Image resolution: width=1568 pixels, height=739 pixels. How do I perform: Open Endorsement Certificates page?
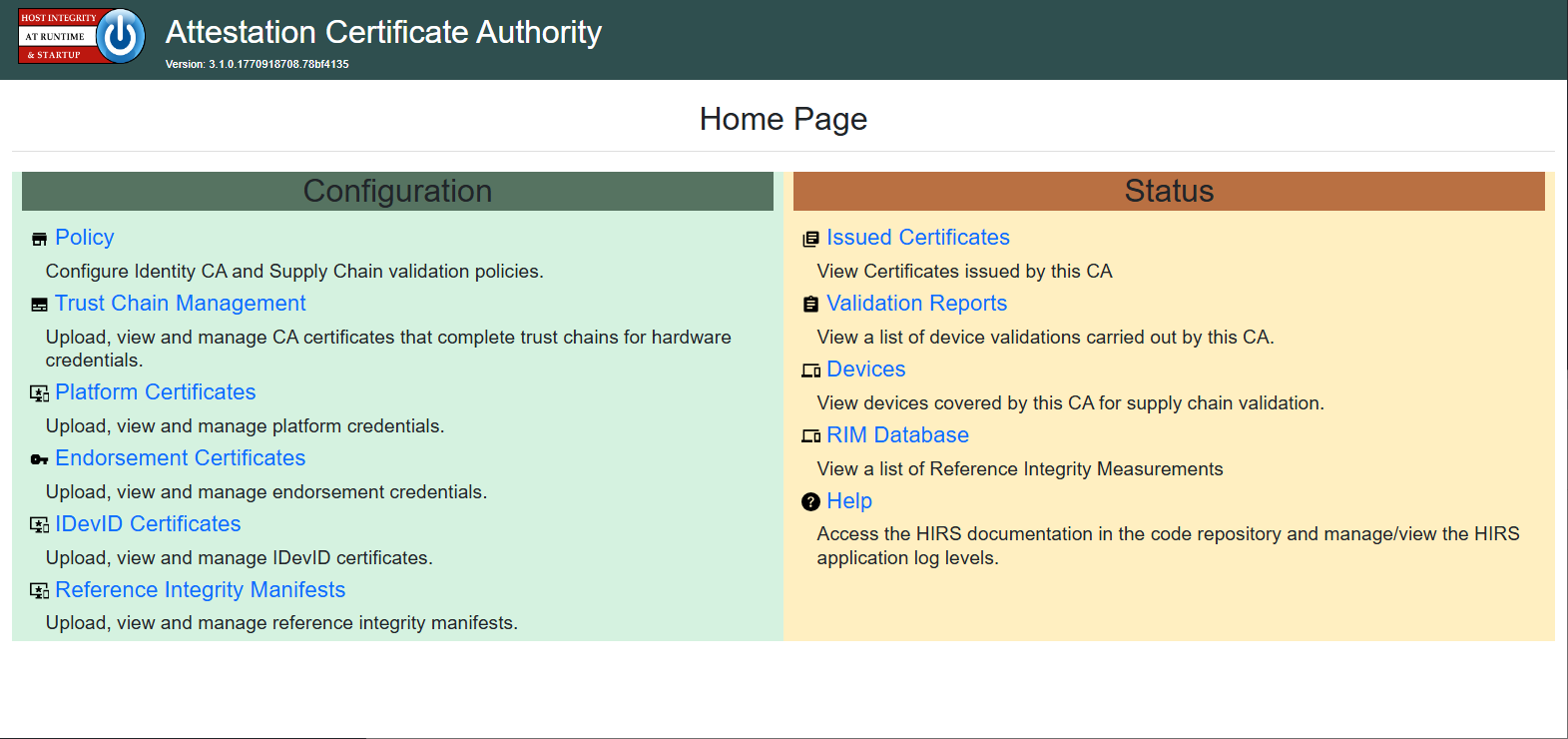coord(181,458)
